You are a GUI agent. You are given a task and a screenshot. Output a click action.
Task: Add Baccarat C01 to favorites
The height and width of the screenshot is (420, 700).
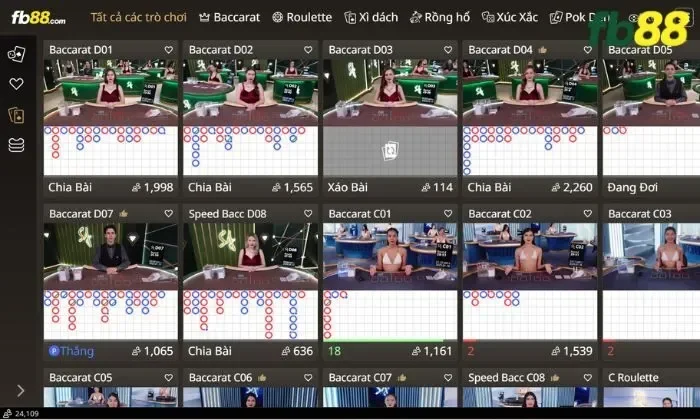448,214
